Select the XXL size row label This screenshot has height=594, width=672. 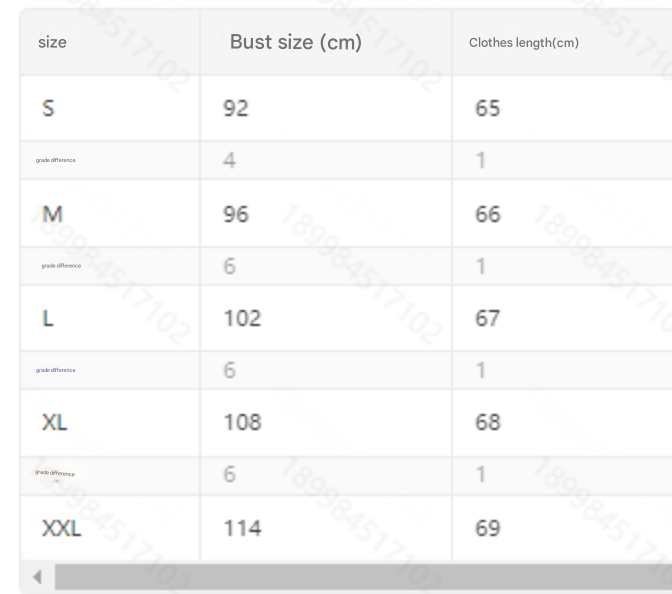tap(61, 526)
